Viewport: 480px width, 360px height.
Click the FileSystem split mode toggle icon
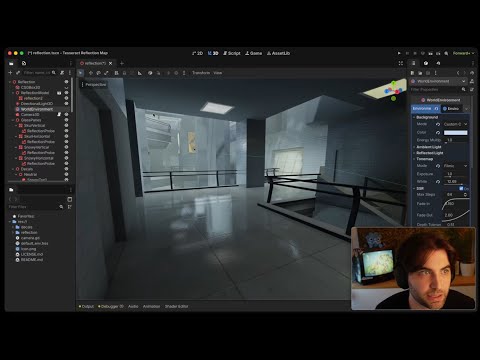click(x=69, y=199)
